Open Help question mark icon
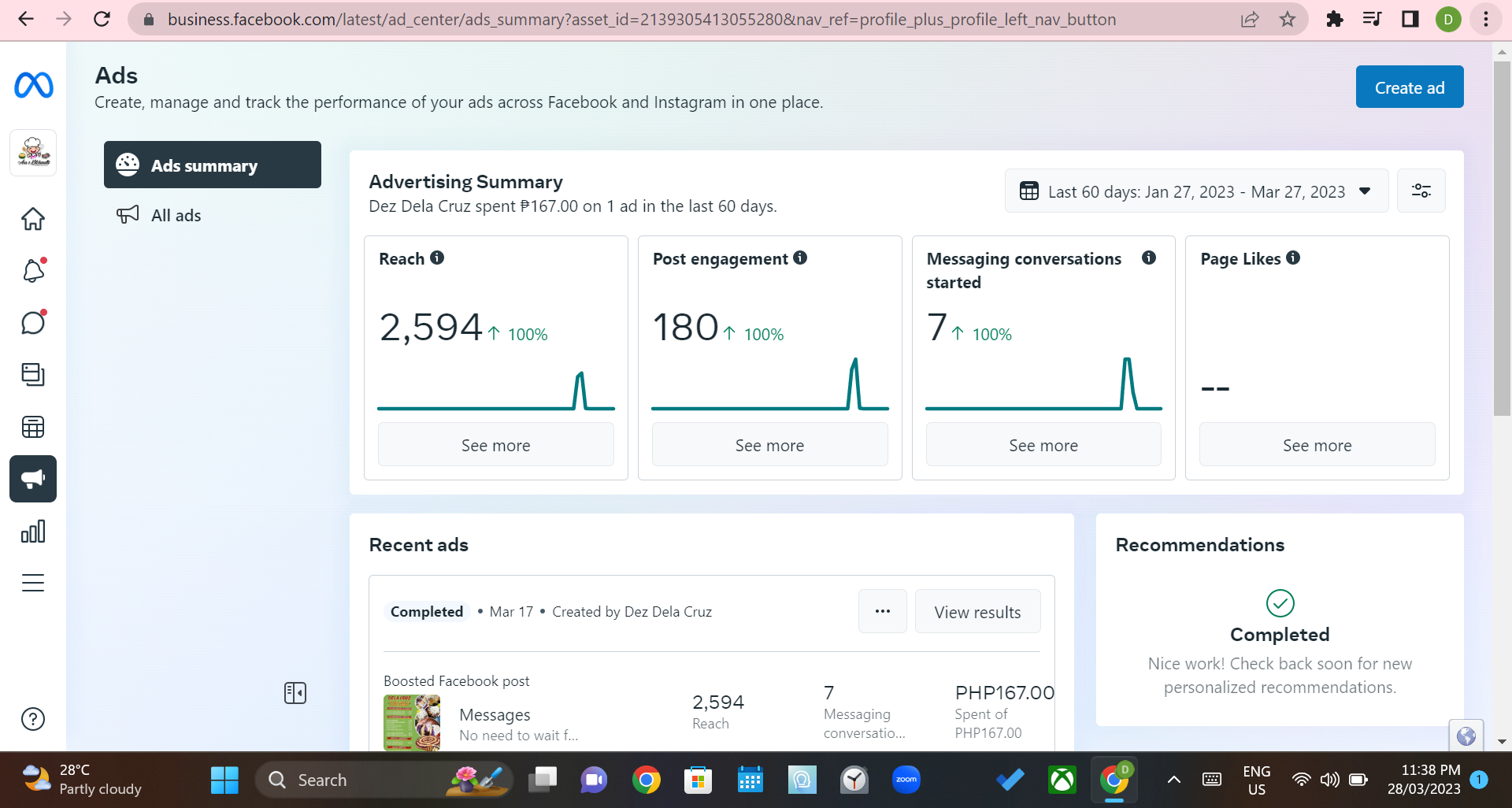 33,719
